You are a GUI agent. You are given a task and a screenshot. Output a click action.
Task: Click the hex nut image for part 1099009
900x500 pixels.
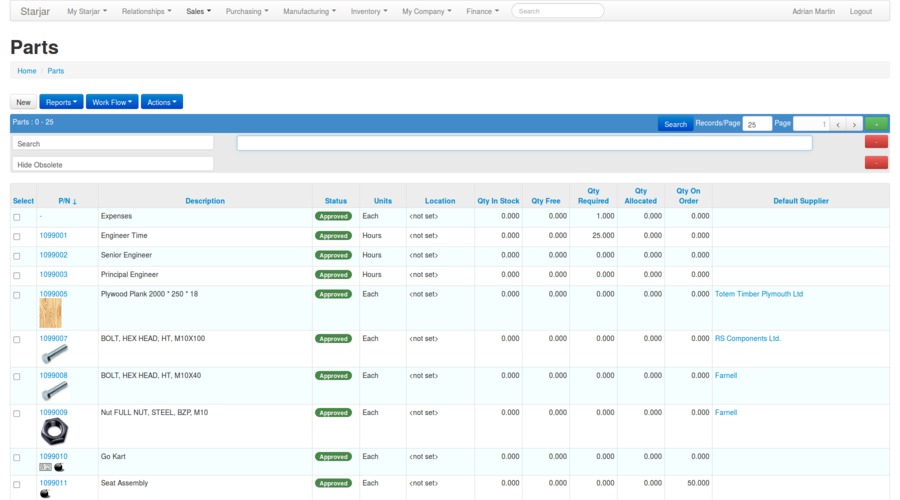coord(54,432)
